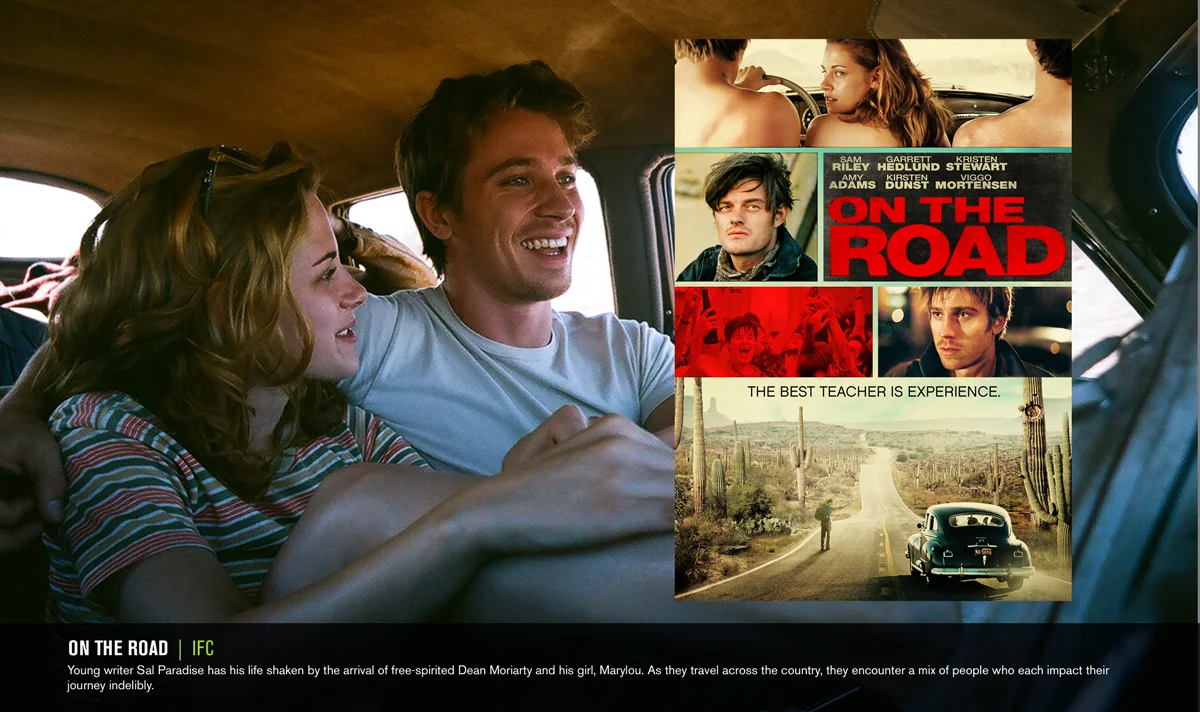Click 'THE BEST TEACHER IS EXPERIENCE.' tagline
This screenshot has height=712, width=1200.
[873, 392]
